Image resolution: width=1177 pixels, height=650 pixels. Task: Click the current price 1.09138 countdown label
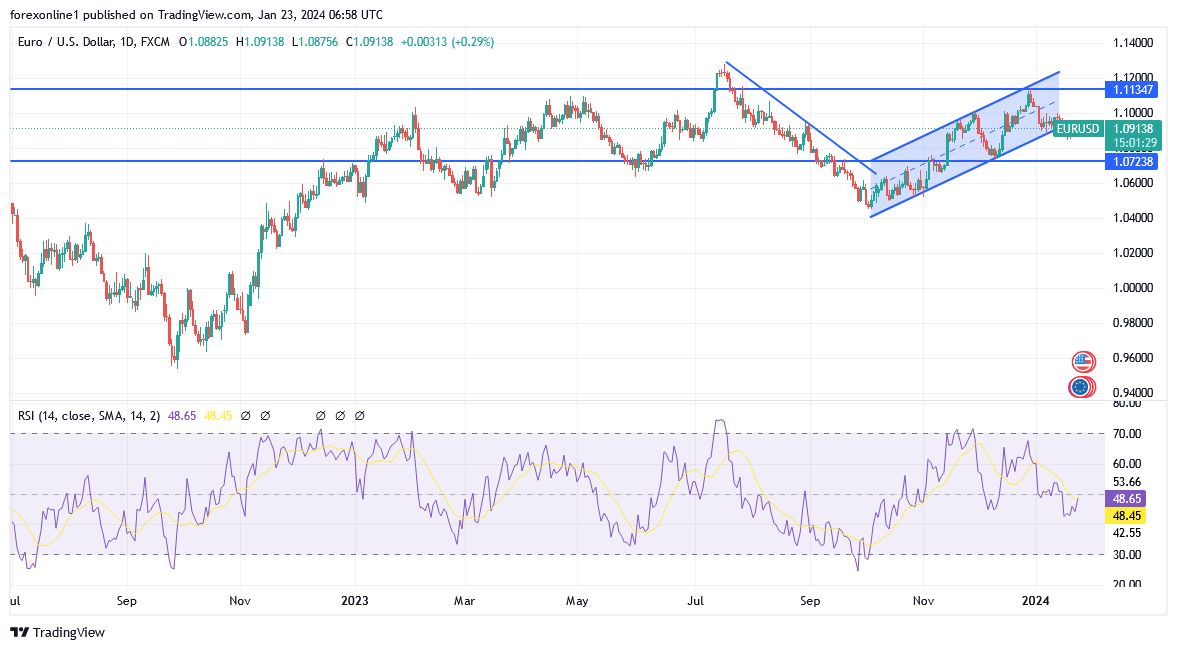coord(1133,135)
